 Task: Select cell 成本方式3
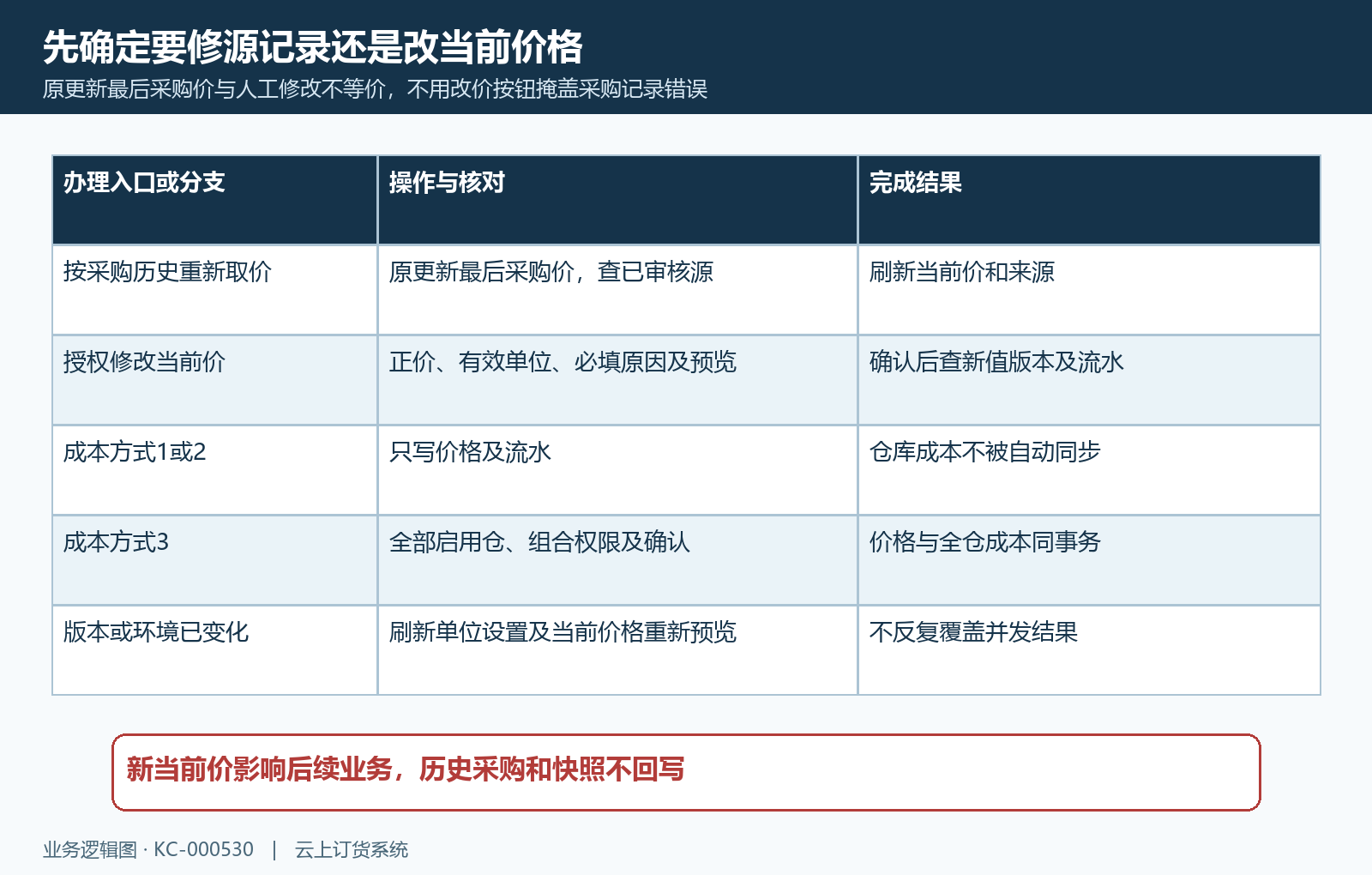pyautogui.click(x=215, y=560)
